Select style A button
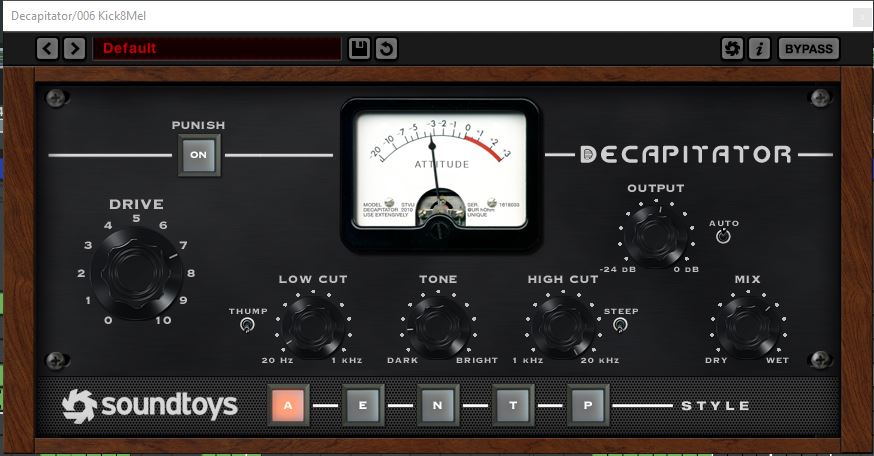The image size is (874, 456). 288,405
